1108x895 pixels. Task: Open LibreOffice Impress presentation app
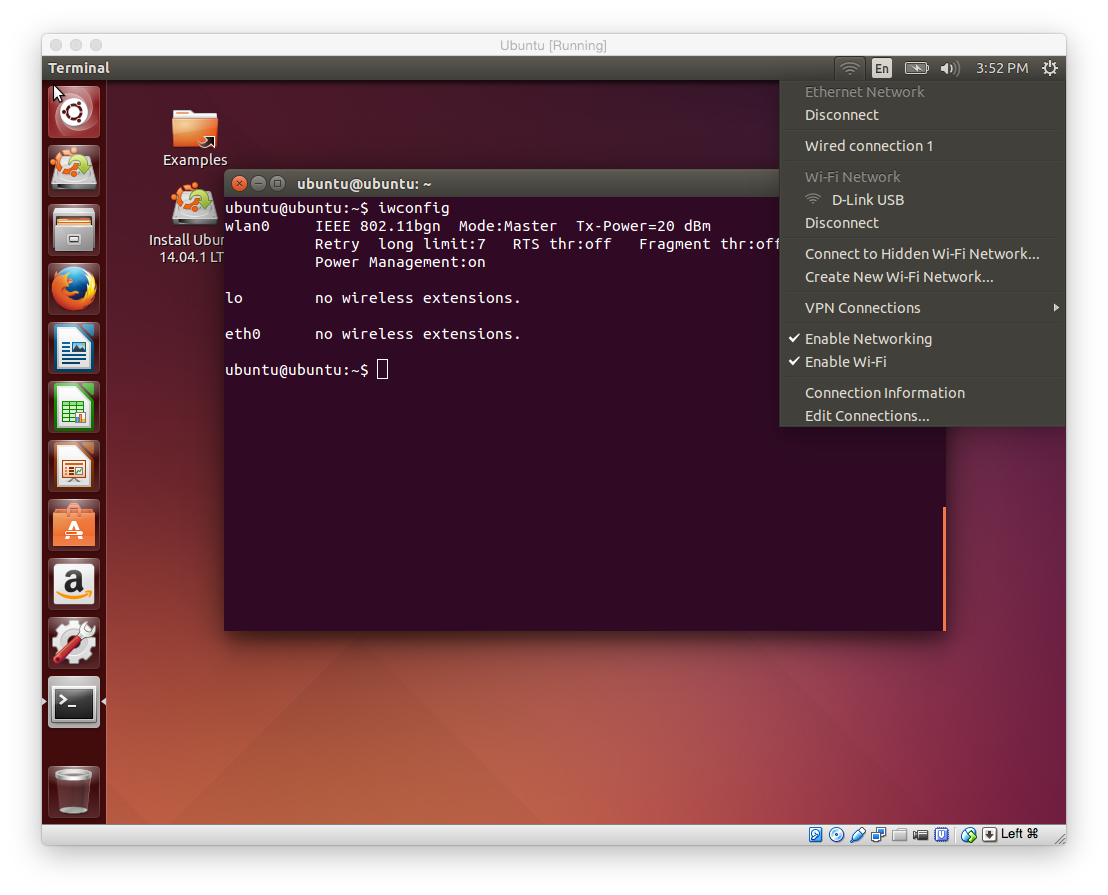coord(74,466)
